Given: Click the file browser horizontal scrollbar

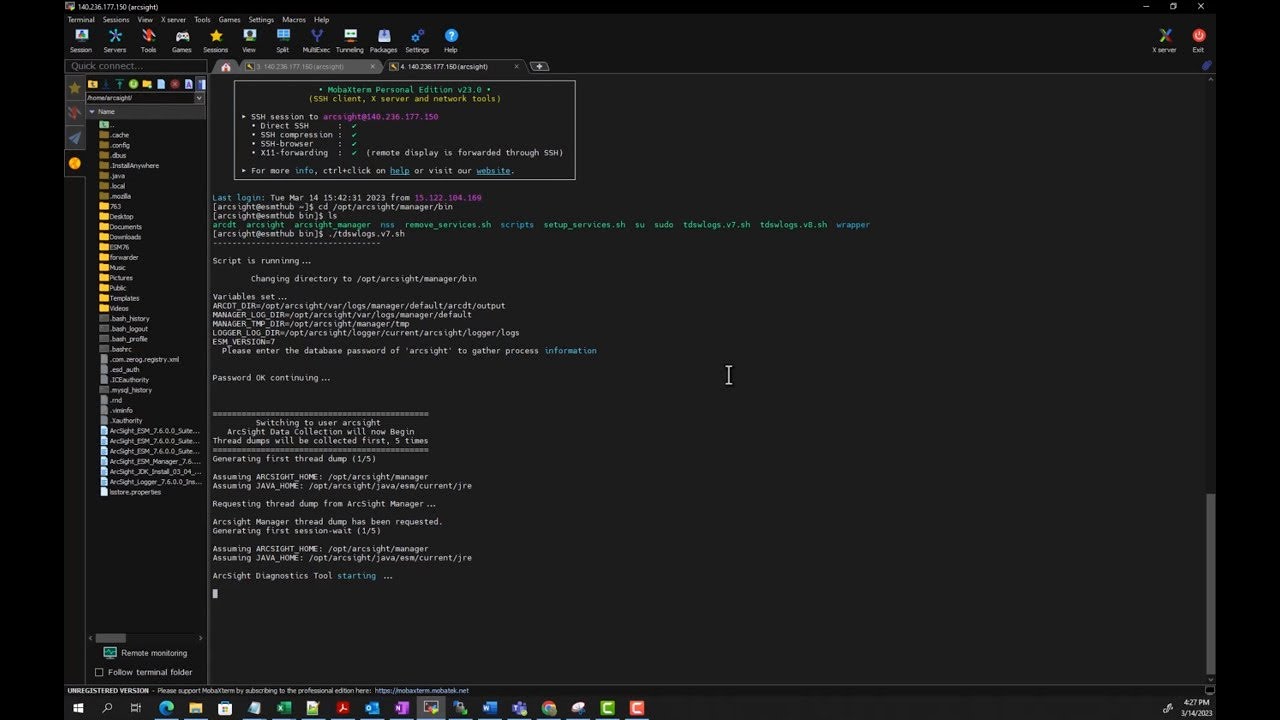Looking at the screenshot, I should tap(110, 638).
